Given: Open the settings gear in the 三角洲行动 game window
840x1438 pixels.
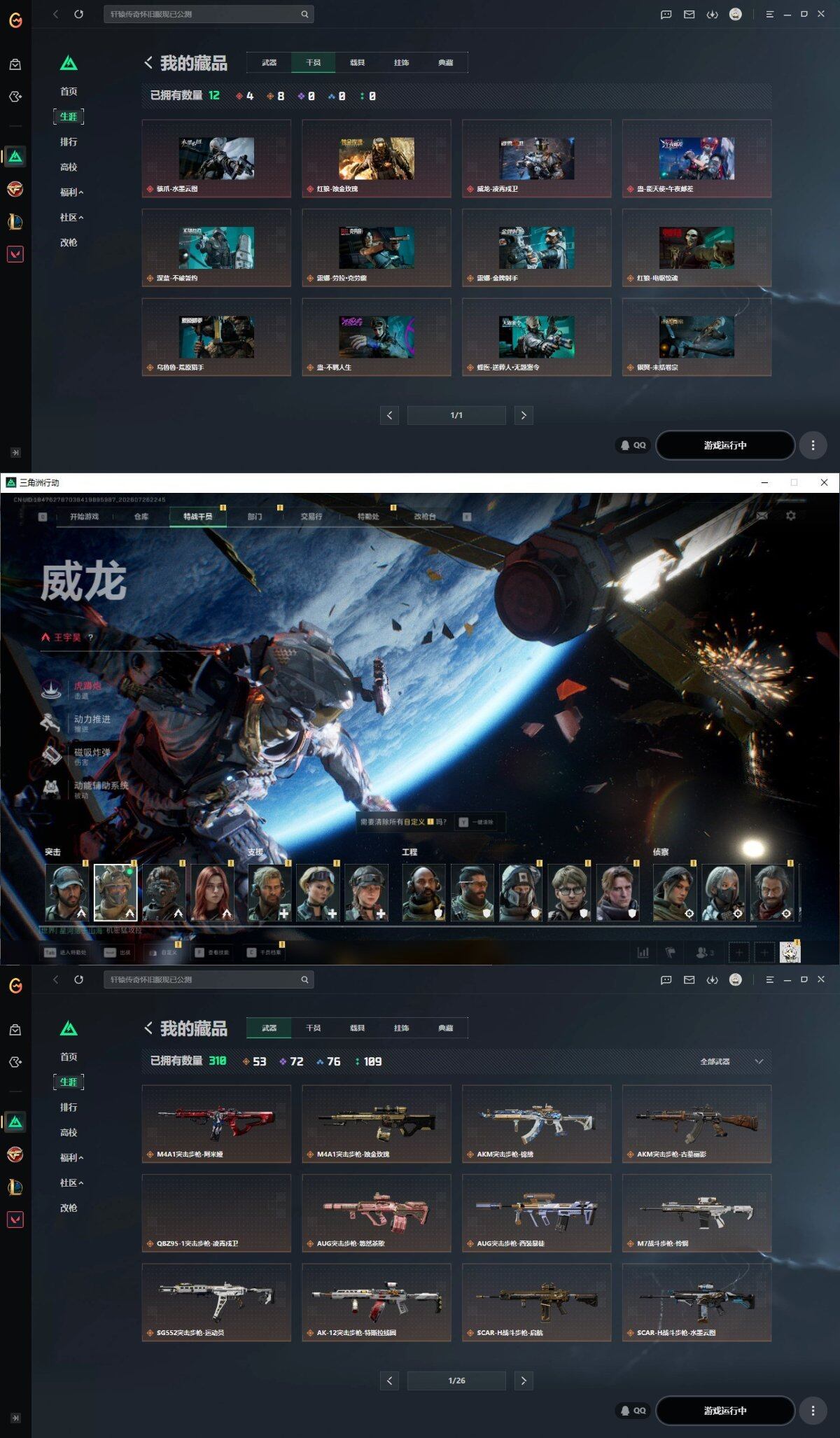Looking at the screenshot, I should pos(791,515).
